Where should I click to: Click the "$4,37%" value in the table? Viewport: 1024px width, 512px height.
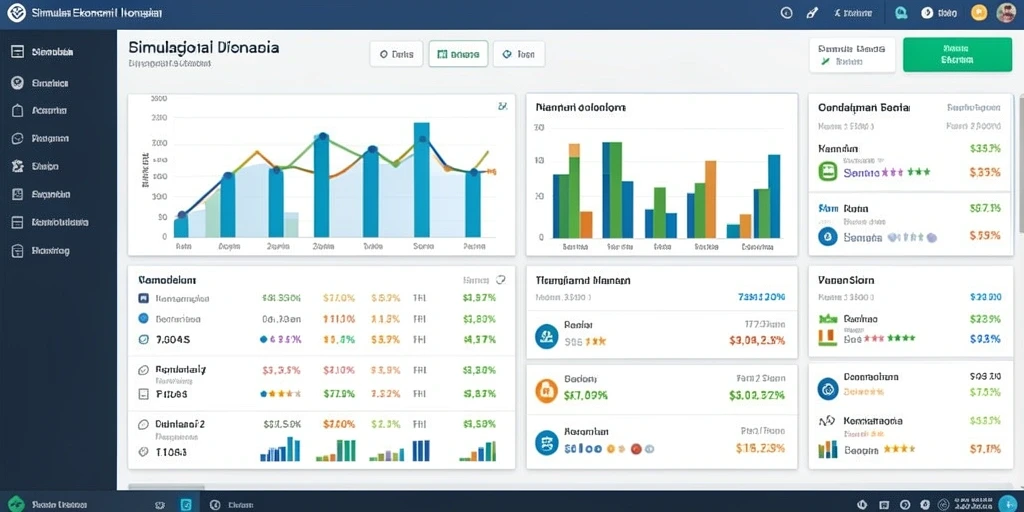pyautogui.click(x=479, y=339)
